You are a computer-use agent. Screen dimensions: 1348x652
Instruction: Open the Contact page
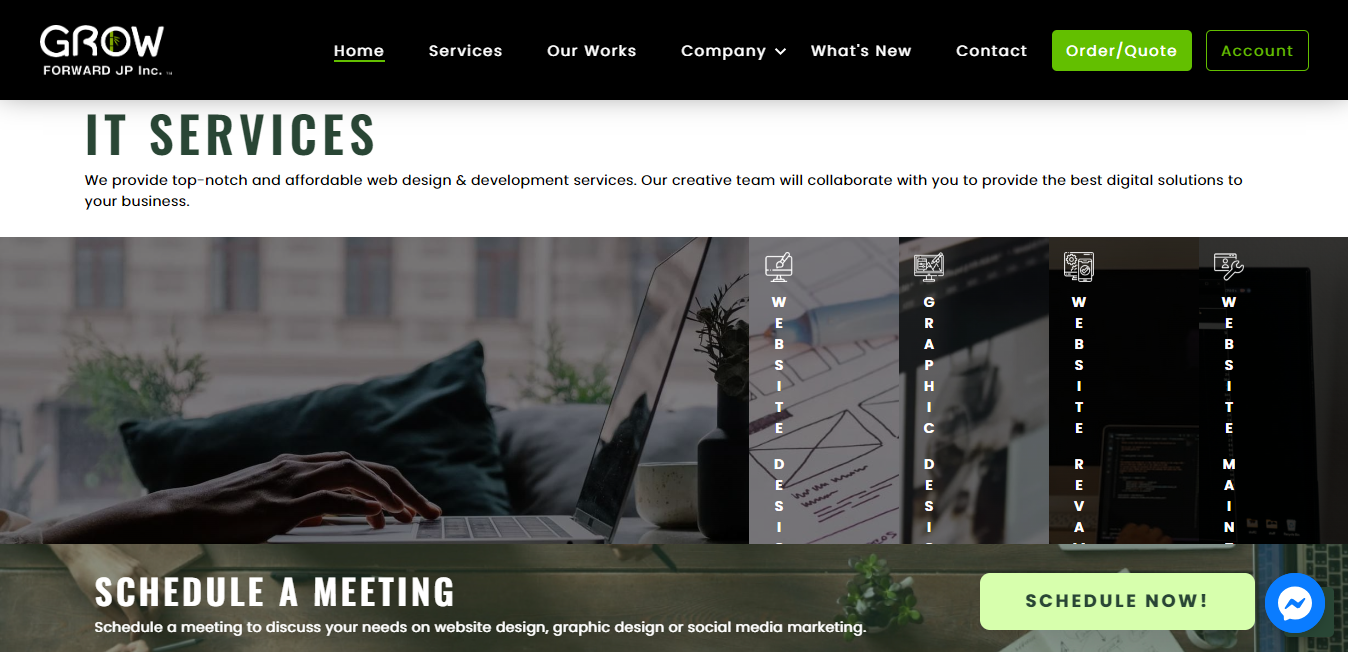click(992, 51)
